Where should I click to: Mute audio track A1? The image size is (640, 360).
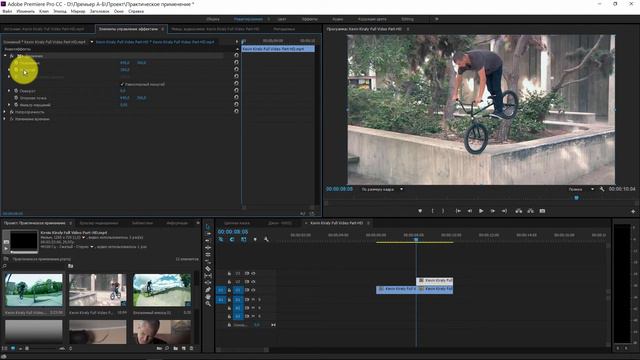253,300
